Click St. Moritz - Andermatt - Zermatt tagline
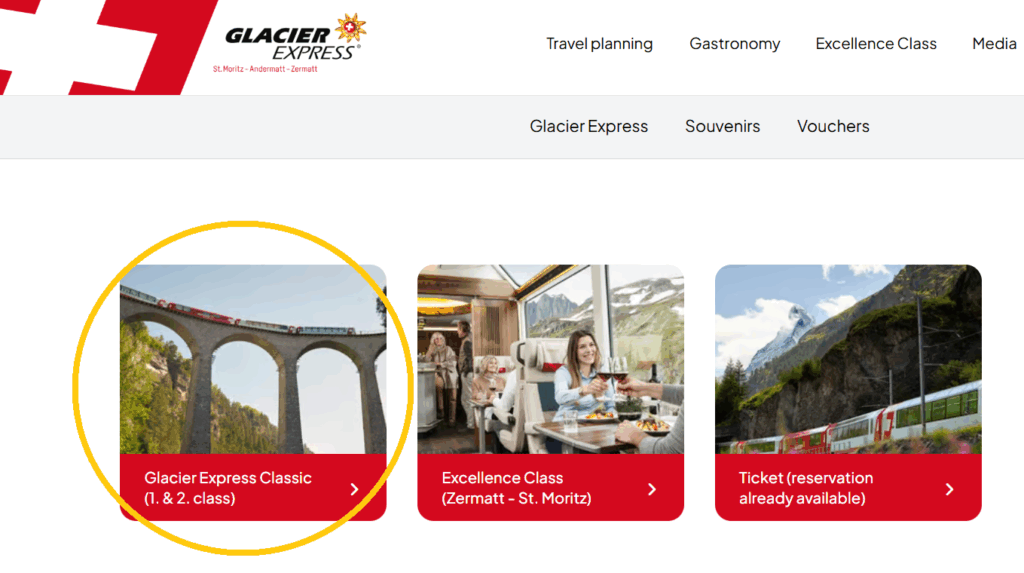The height and width of the screenshot is (573, 1024). tap(264, 69)
